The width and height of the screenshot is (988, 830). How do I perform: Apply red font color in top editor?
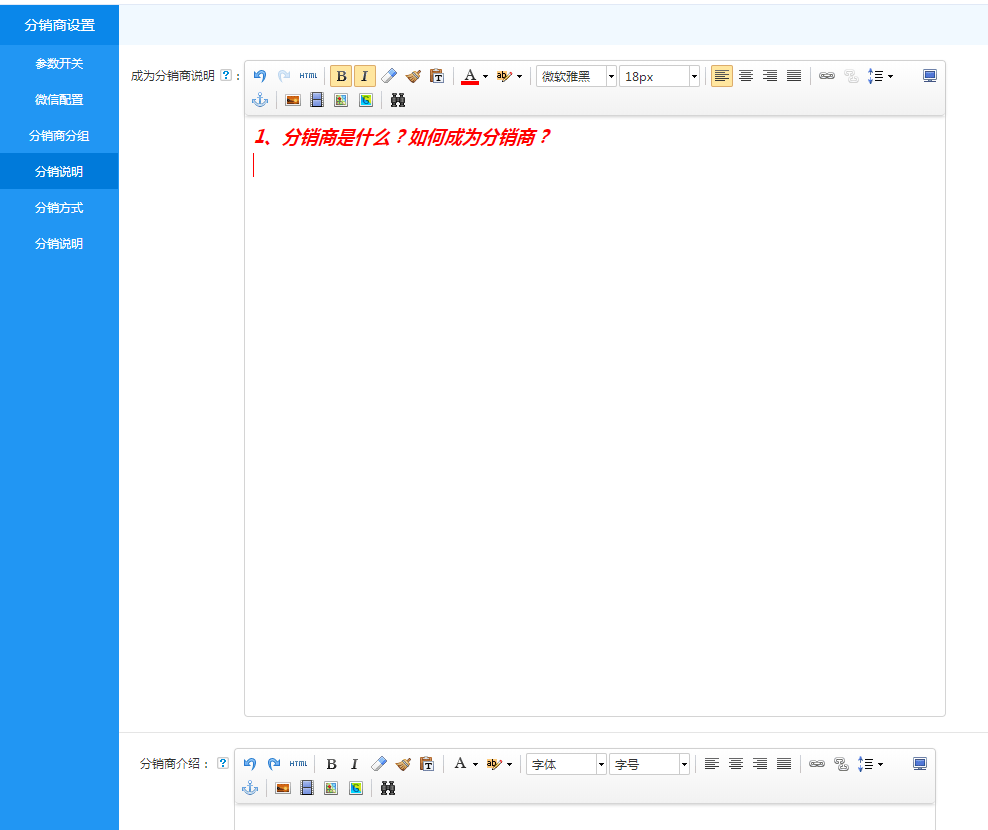point(470,76)
